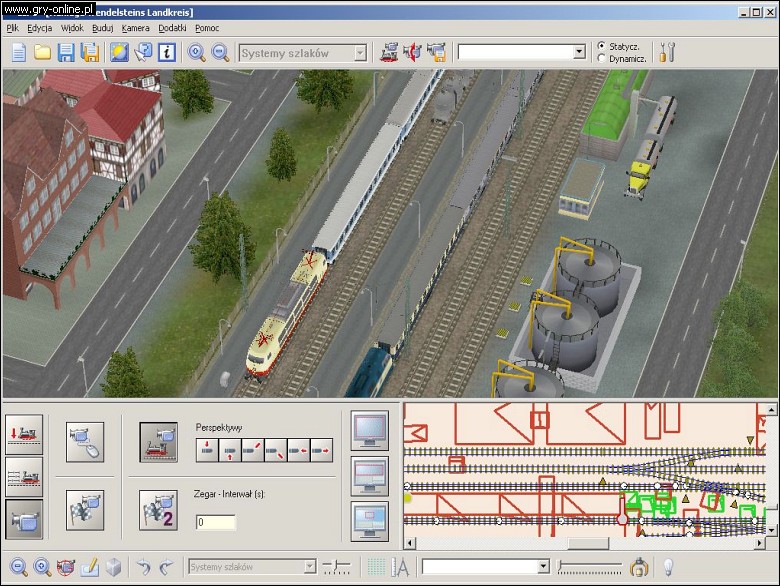The width and height of the screenshot is (780, 586).
Task: Click the gray 3D cube icon
Action: pos(114,567)
